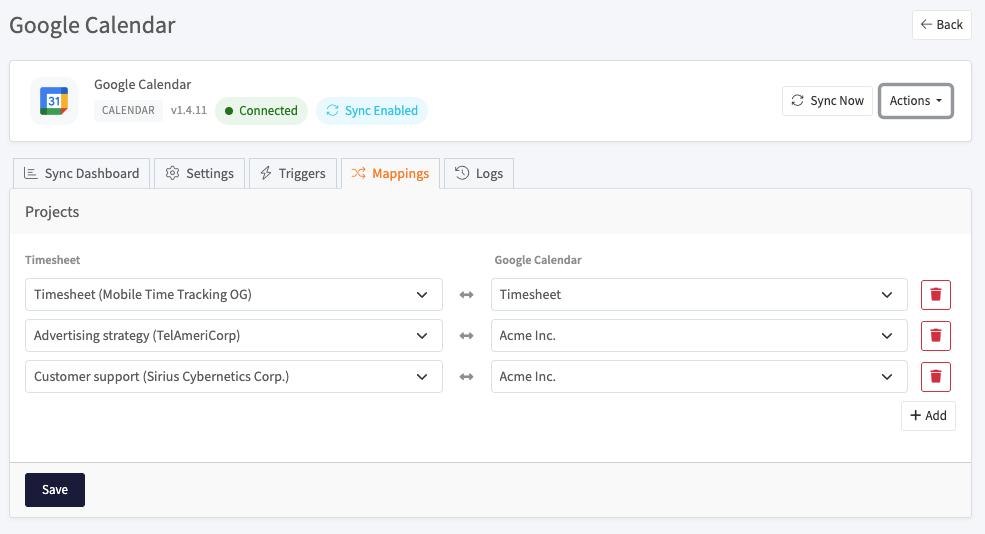The height and width of the screenshot is (534, 985).
Task: Delete the Timesheet (Mobile Time Tracking OG) mapping
Action: coord(935,295)
